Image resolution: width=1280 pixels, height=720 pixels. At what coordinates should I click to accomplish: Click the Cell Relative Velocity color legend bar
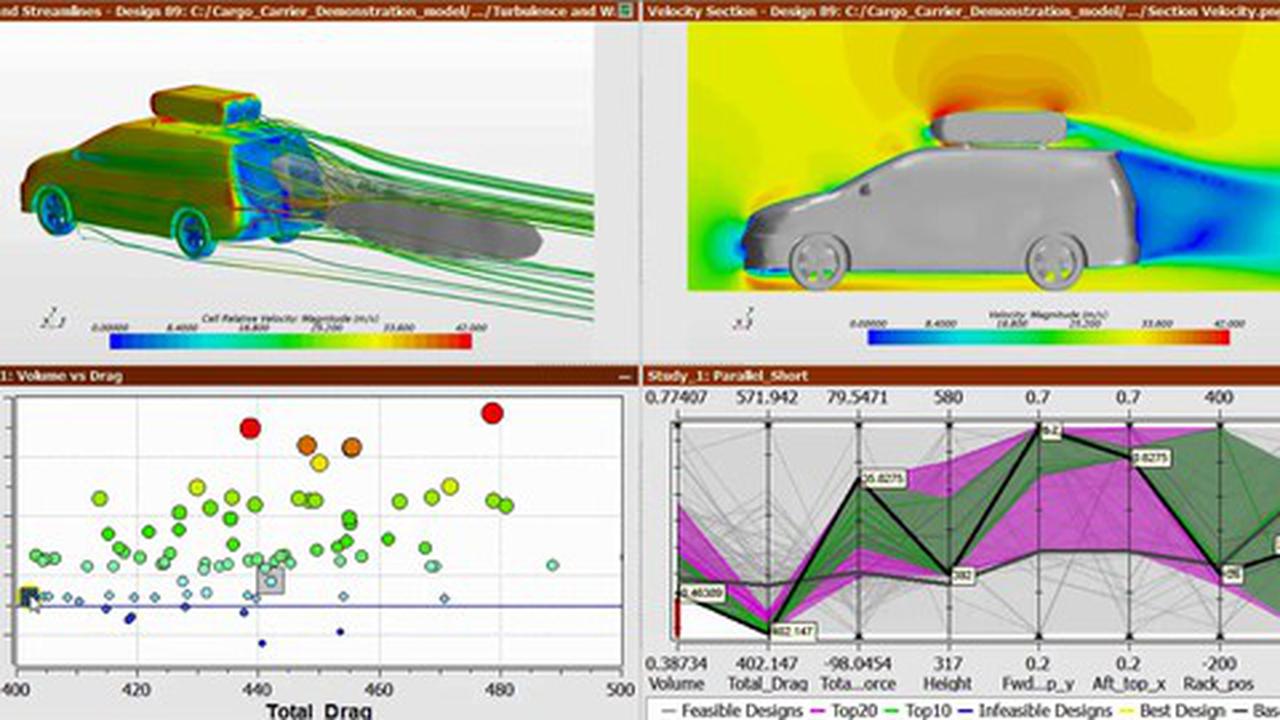pos(290,341)
